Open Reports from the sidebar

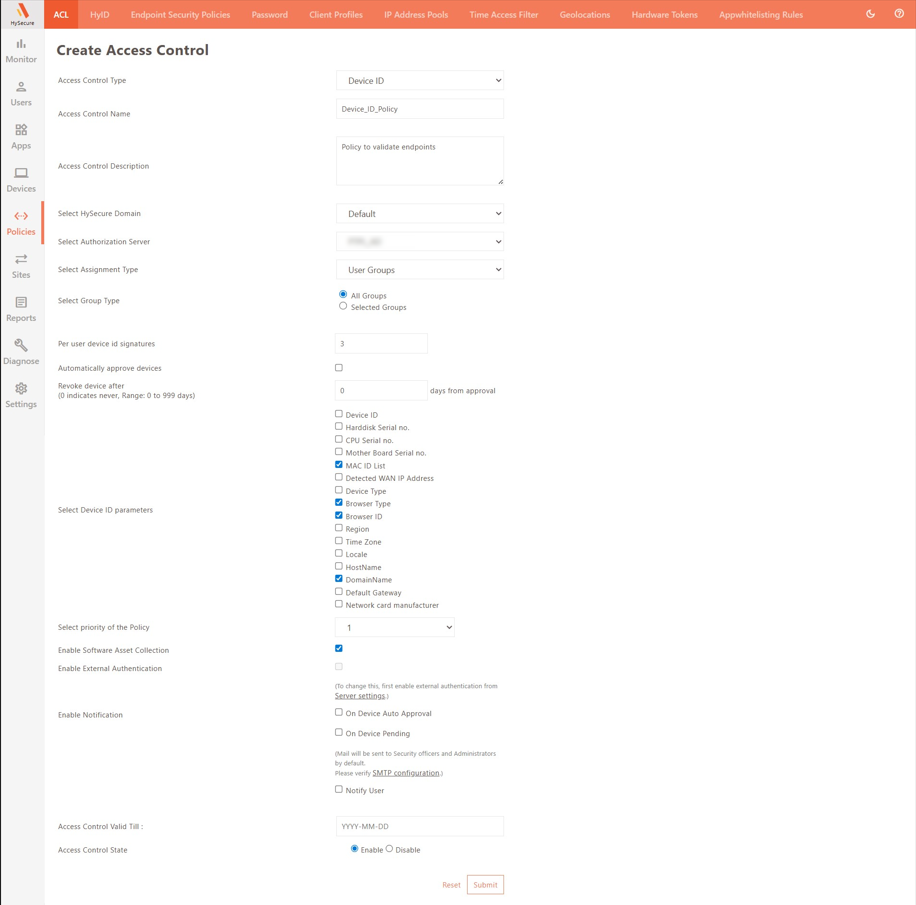click(x=21, y=308)
